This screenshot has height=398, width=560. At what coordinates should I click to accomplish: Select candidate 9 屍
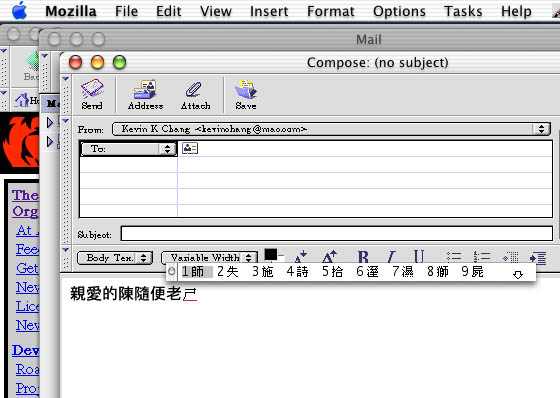(x=472, y=272)
